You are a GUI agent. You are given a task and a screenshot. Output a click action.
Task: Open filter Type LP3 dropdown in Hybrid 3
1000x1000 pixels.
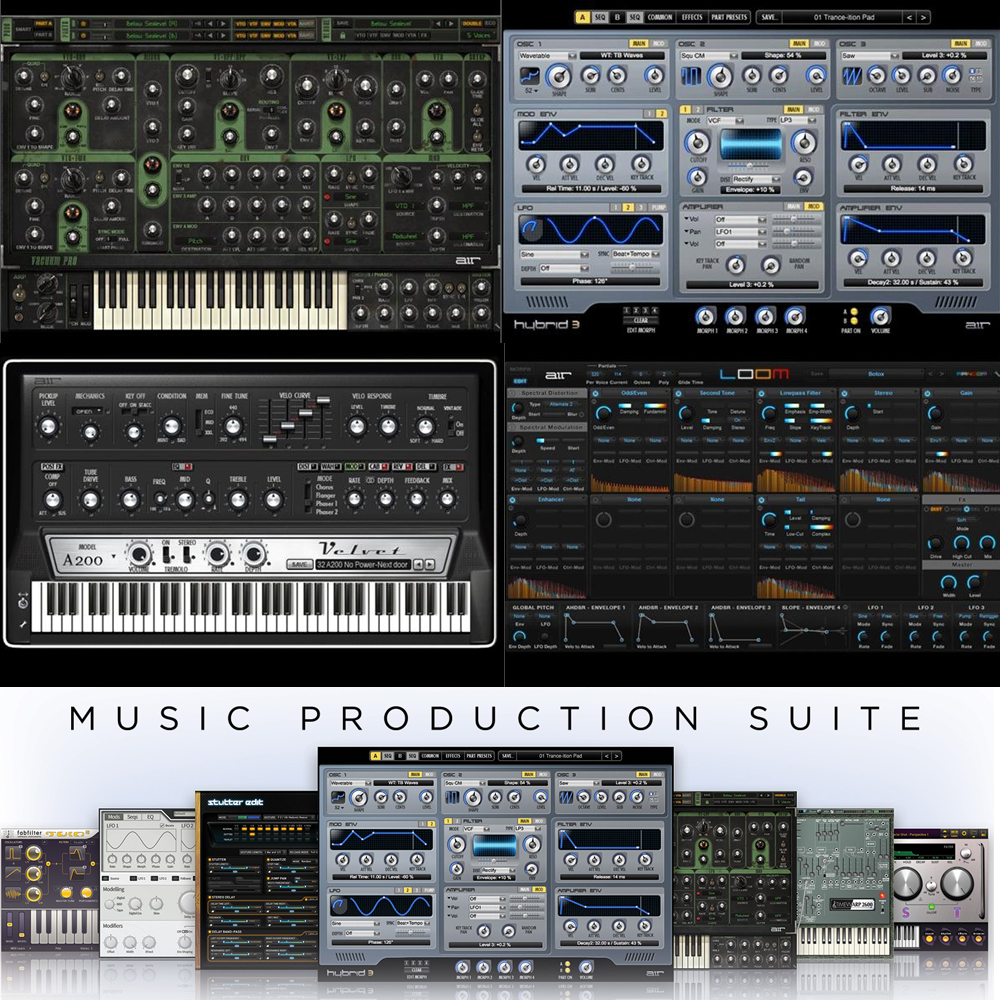pyautogui.click(x=798, y=120)
